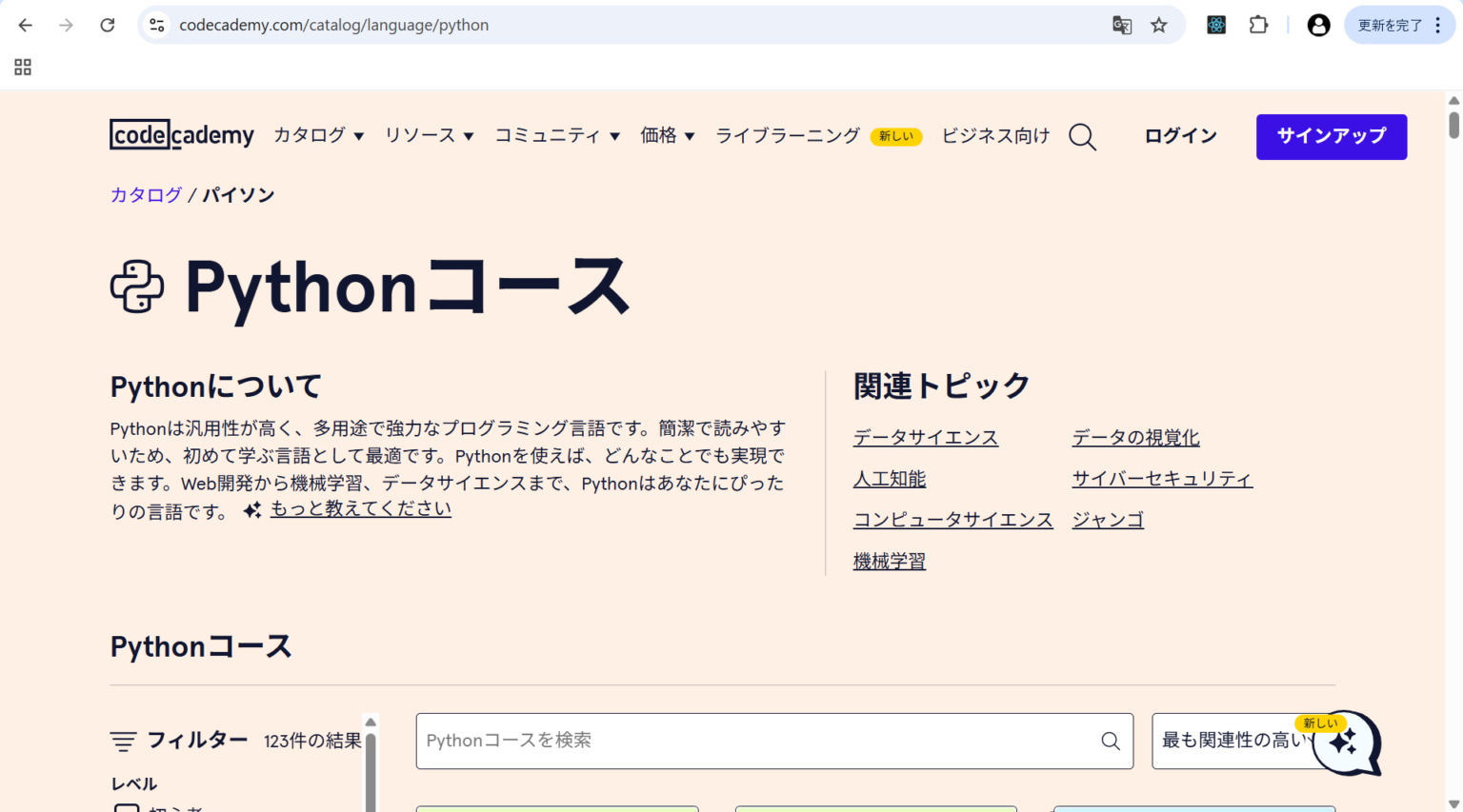The height and width of the screenshot is (812, 1463).
Task: Open the AI assistant chat bubble icon
Action: [x=1346, y=743]
